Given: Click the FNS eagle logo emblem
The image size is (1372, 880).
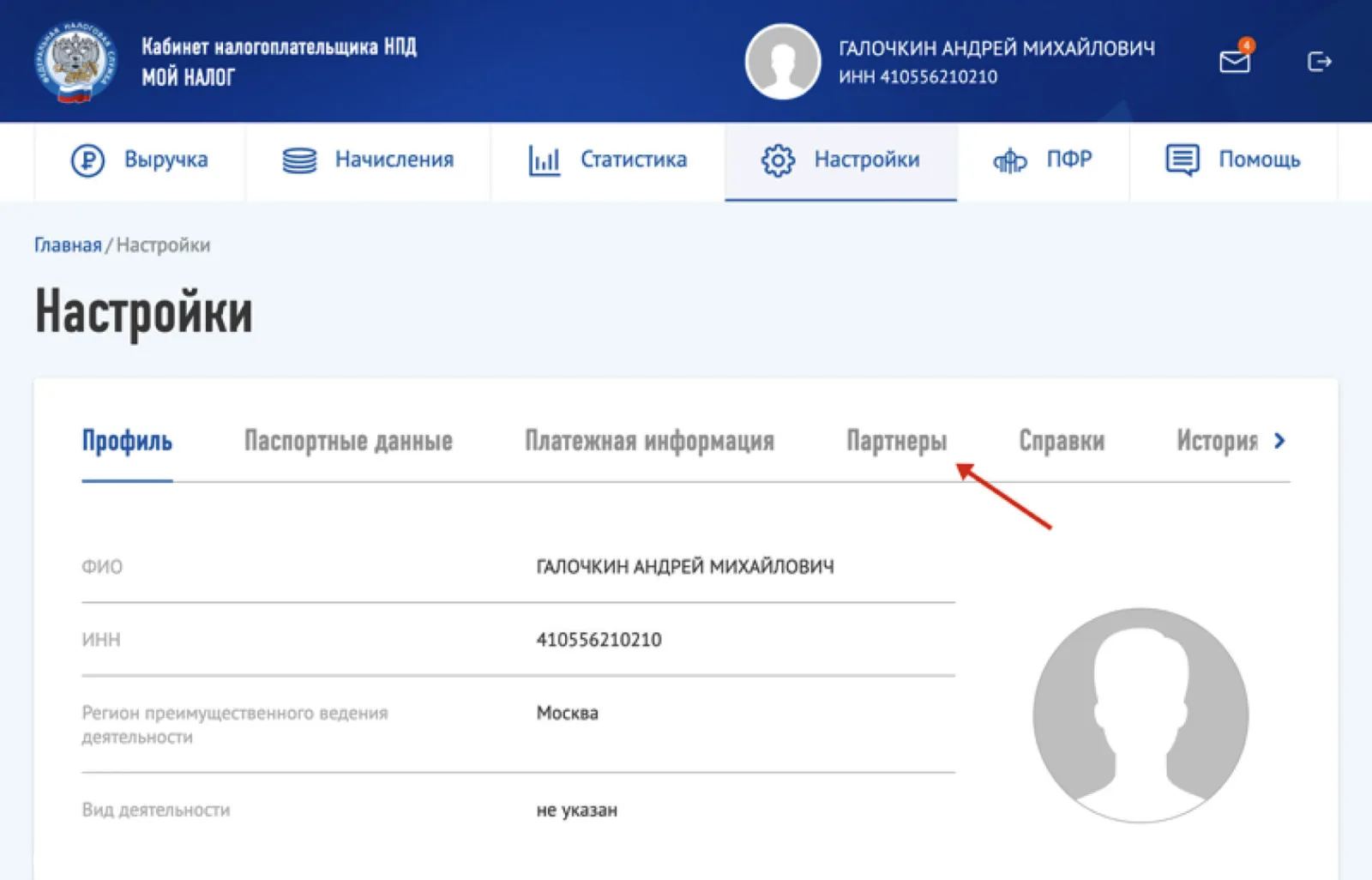Looking at the screenshot, I should [x=75, y=63].
